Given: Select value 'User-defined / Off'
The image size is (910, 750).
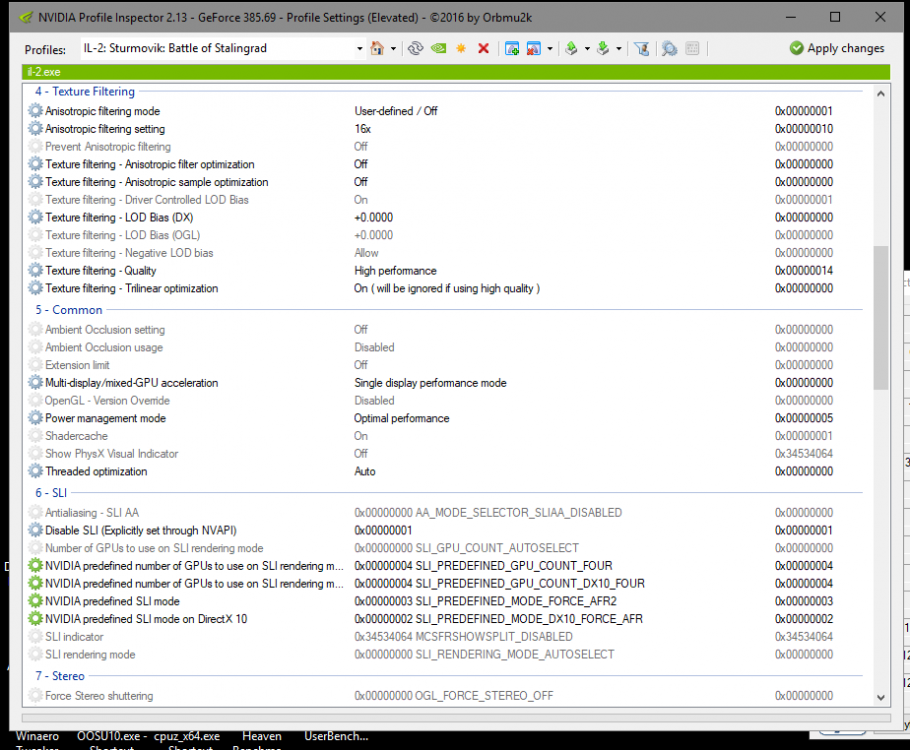Looking at the screenshot, I should pos(396,111).
